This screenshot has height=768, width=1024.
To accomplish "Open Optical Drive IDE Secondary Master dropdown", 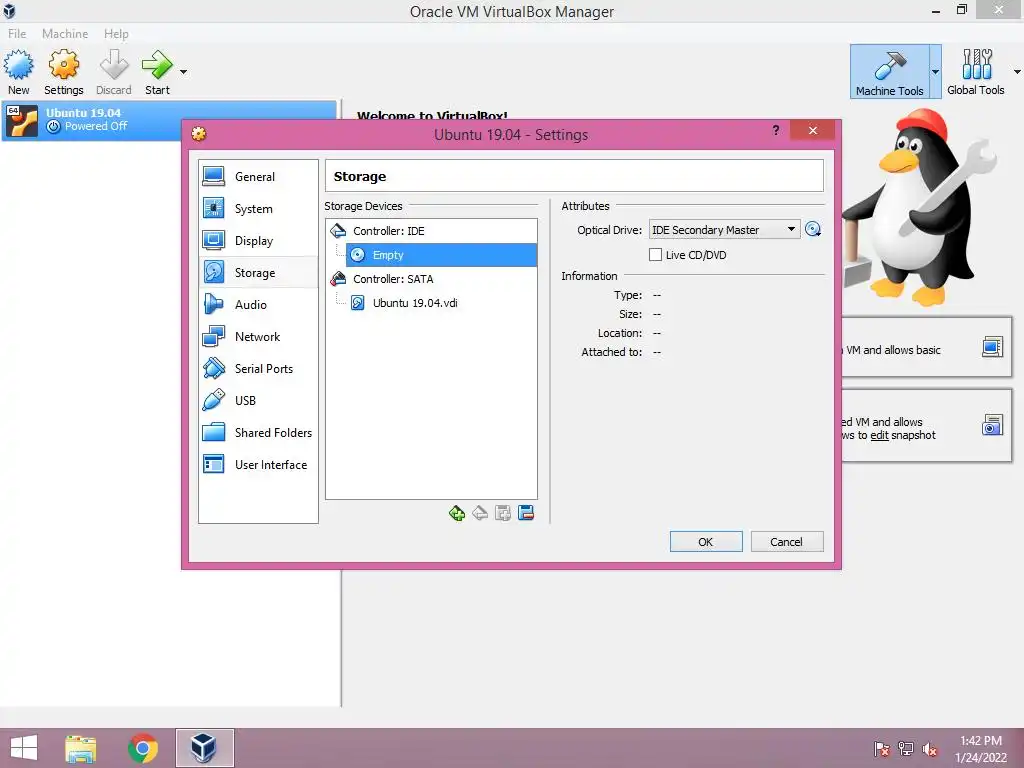I will click(724, 230).
